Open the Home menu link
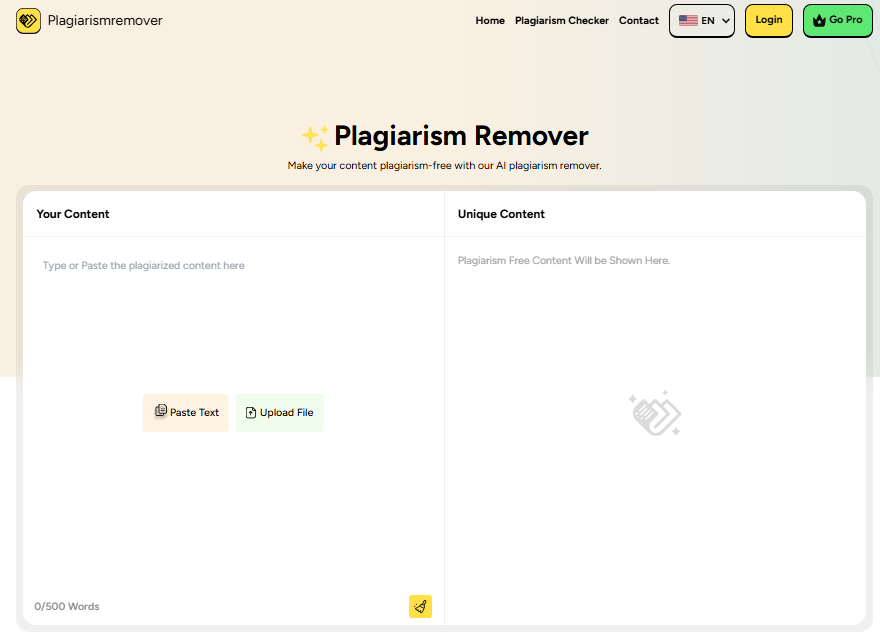 (490, 20)
